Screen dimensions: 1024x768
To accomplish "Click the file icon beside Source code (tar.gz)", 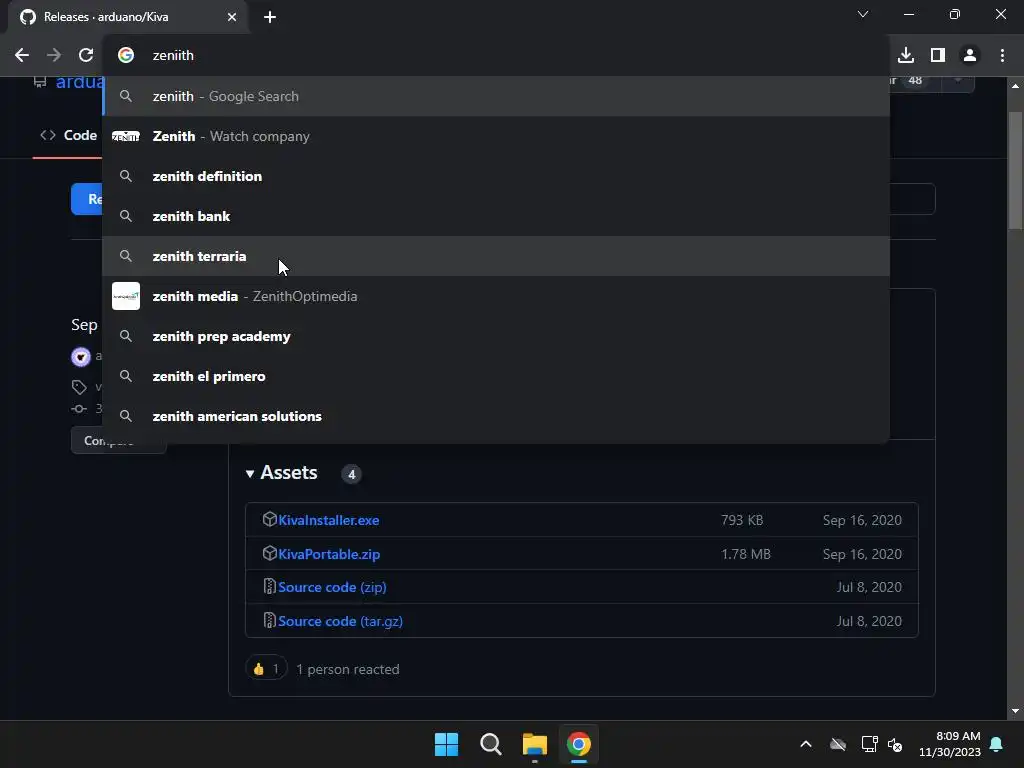I will [269, 620].
